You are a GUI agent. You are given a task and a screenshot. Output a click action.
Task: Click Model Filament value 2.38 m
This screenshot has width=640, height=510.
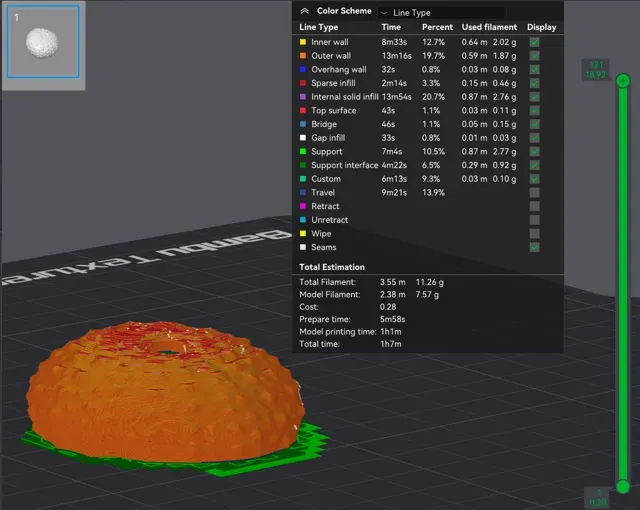point(393,295)
